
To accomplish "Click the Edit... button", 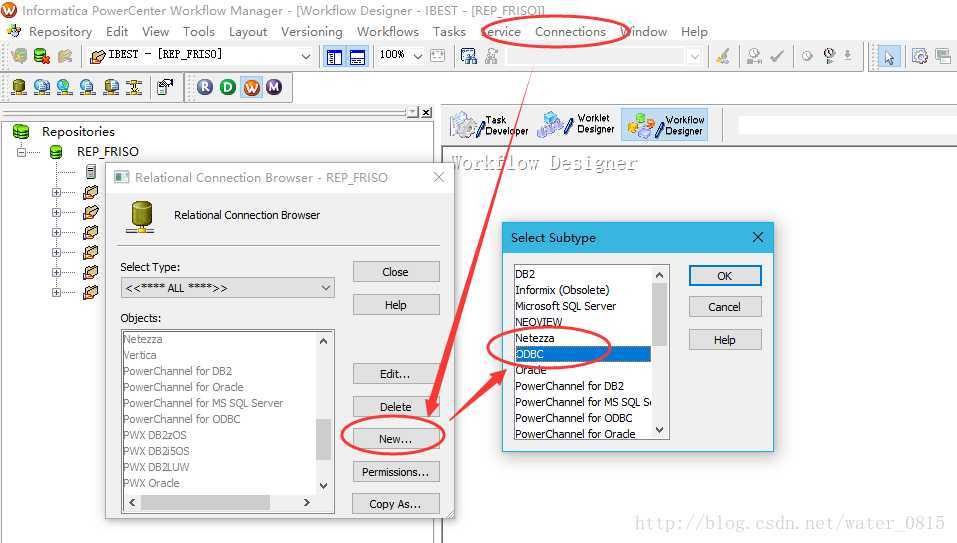I will 395,374.
